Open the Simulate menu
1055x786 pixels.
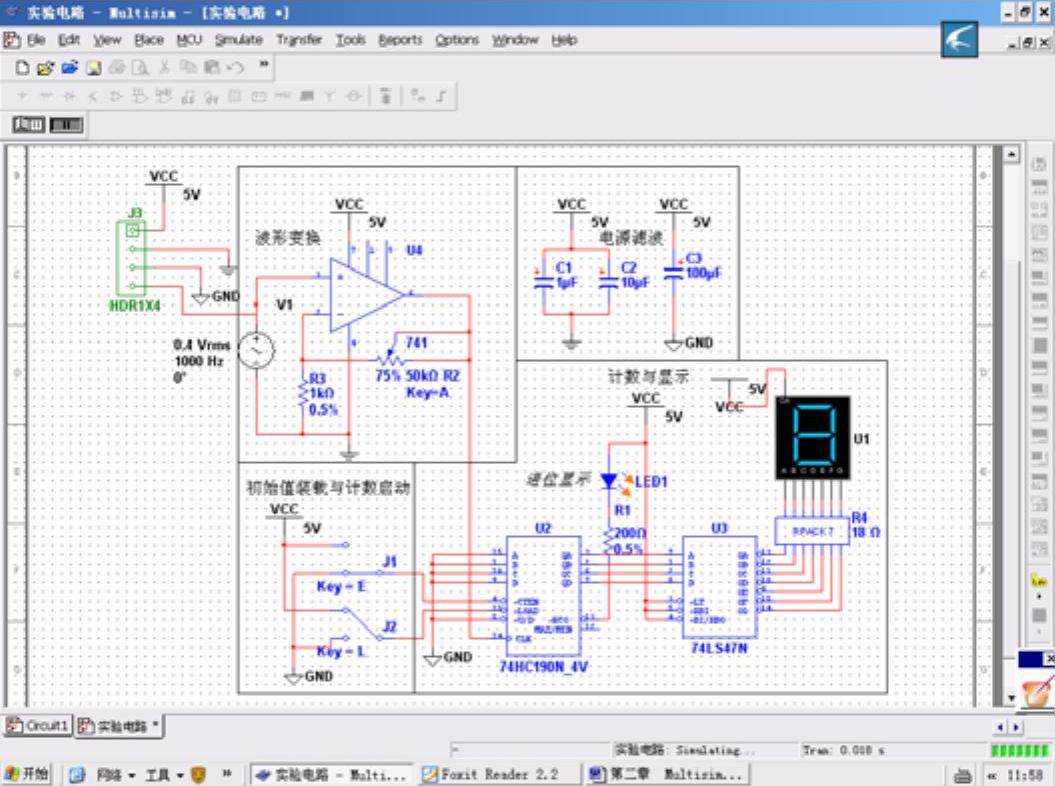coord(239,40)
